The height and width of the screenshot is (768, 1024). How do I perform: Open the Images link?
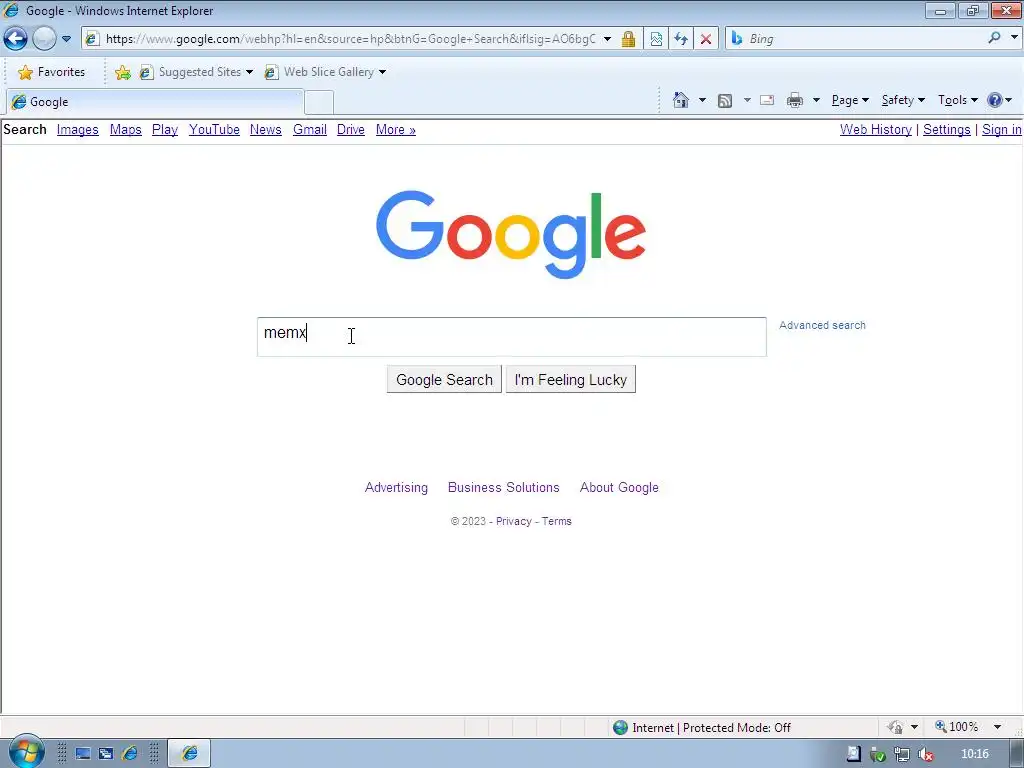click(x=78, y=129)
